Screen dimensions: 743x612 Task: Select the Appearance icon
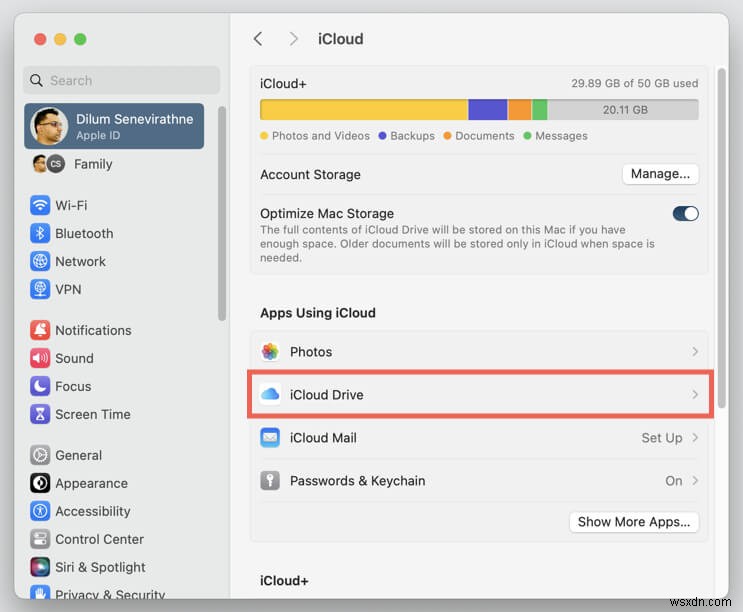coord(40,483)
